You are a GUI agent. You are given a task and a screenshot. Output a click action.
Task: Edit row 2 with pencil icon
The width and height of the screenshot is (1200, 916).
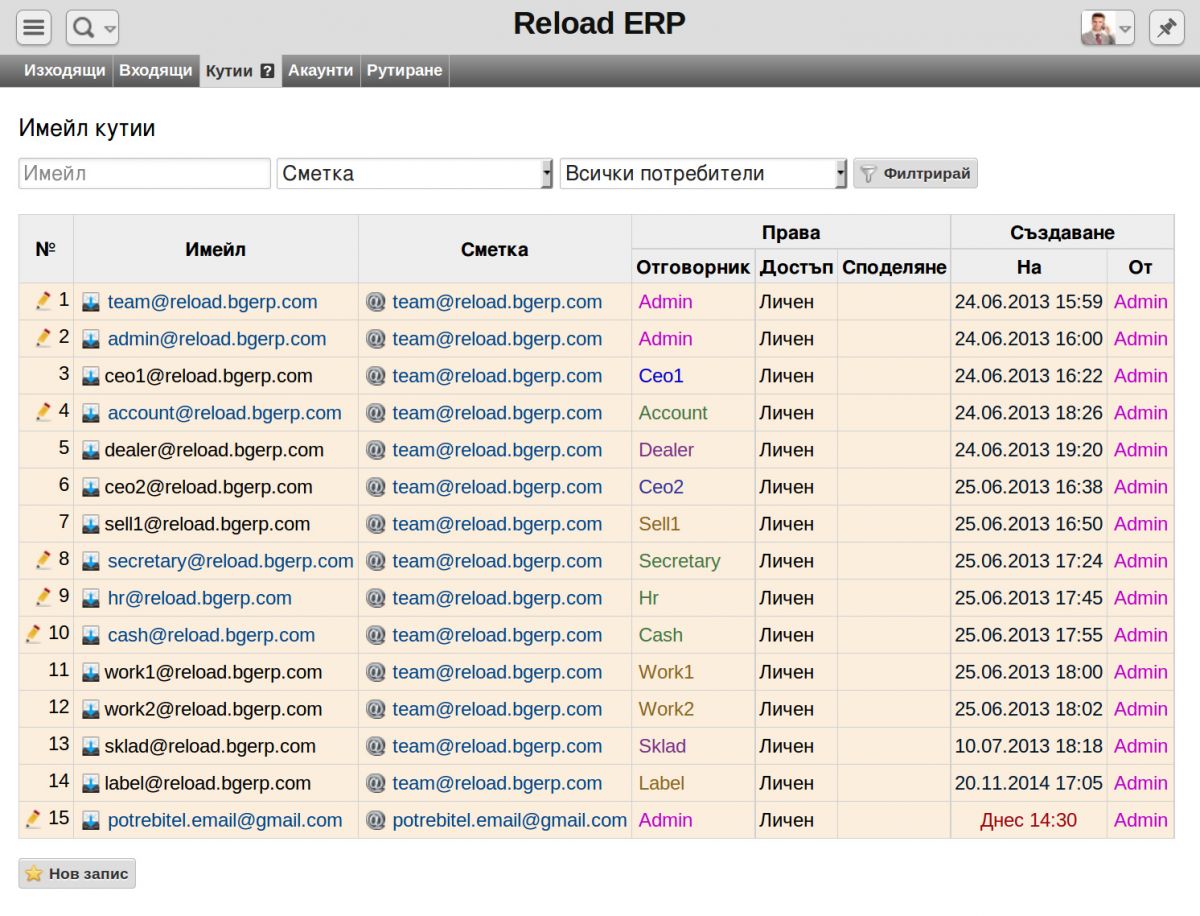click(43, 337)
